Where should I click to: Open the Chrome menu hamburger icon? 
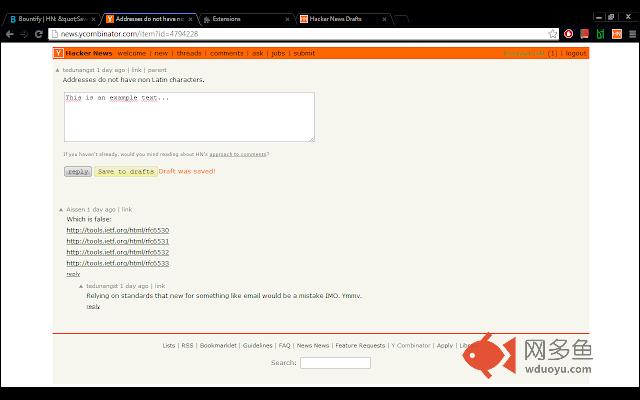[632, 34]
